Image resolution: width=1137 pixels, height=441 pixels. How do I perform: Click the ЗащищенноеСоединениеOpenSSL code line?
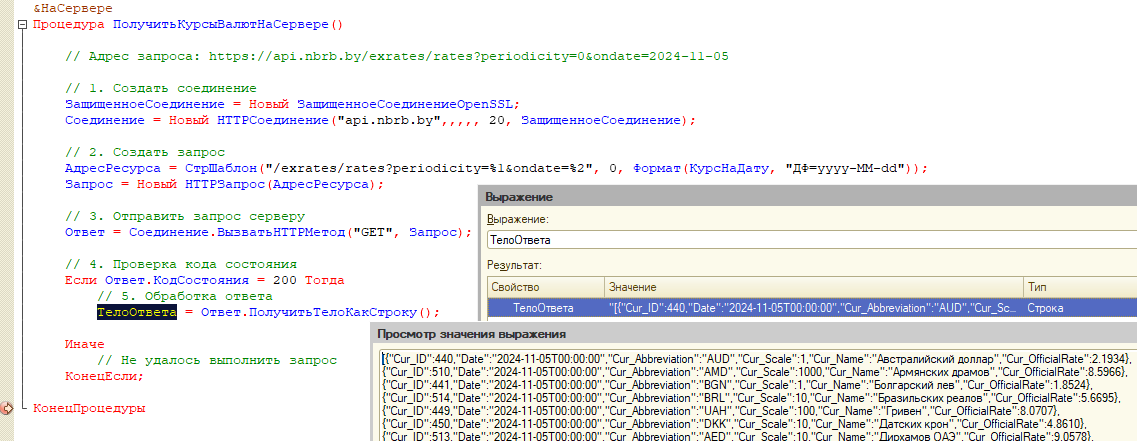(293, 104)
